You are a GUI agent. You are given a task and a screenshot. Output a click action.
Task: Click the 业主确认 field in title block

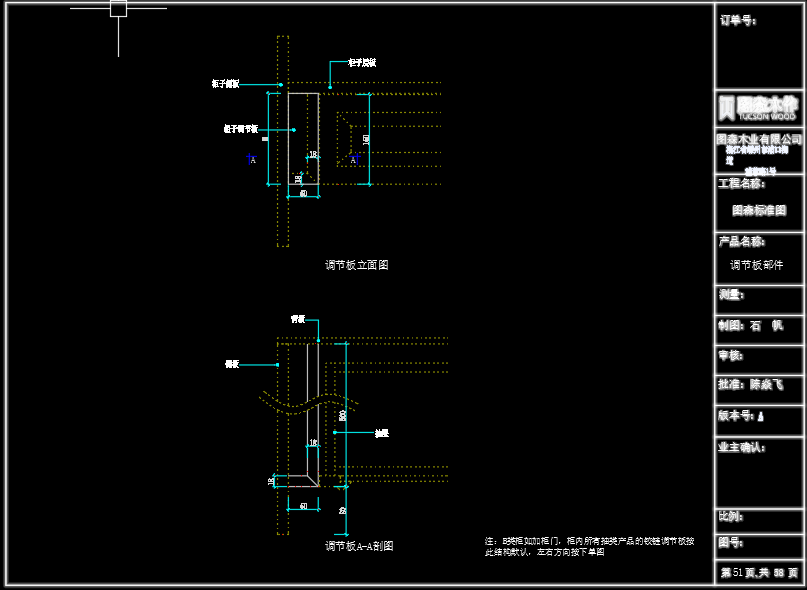point(741,447)
